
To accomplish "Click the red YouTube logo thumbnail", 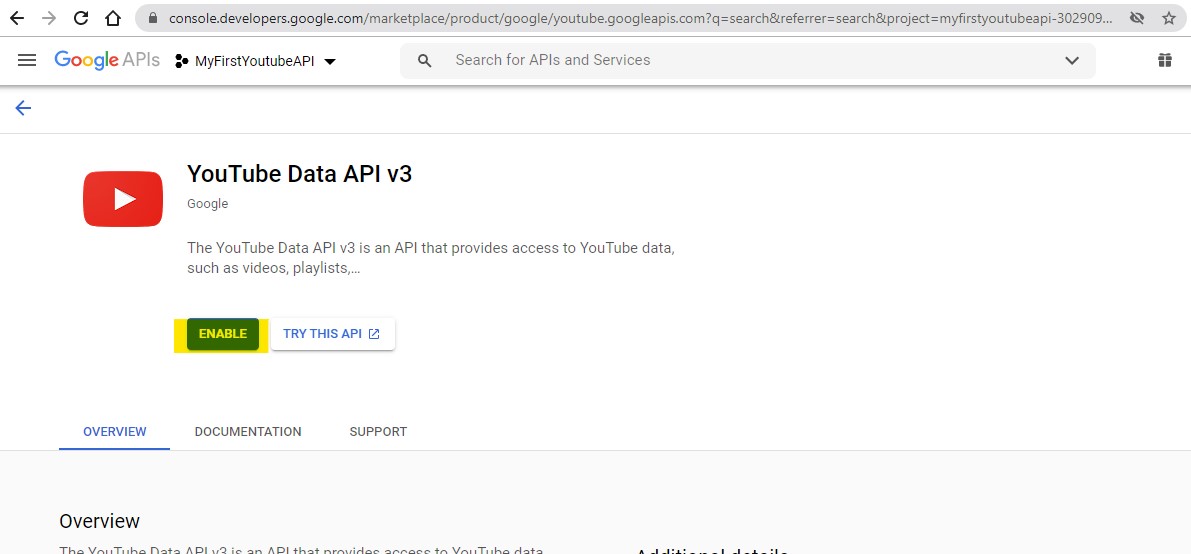I will [x=123, y=199].
